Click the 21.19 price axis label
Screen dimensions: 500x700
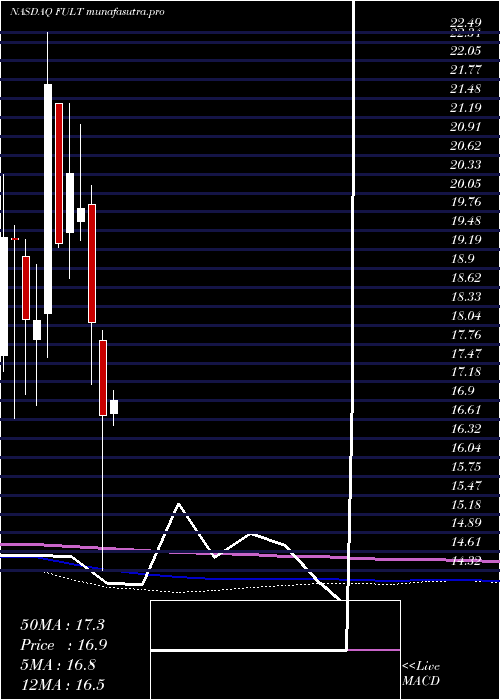point(466,108)
